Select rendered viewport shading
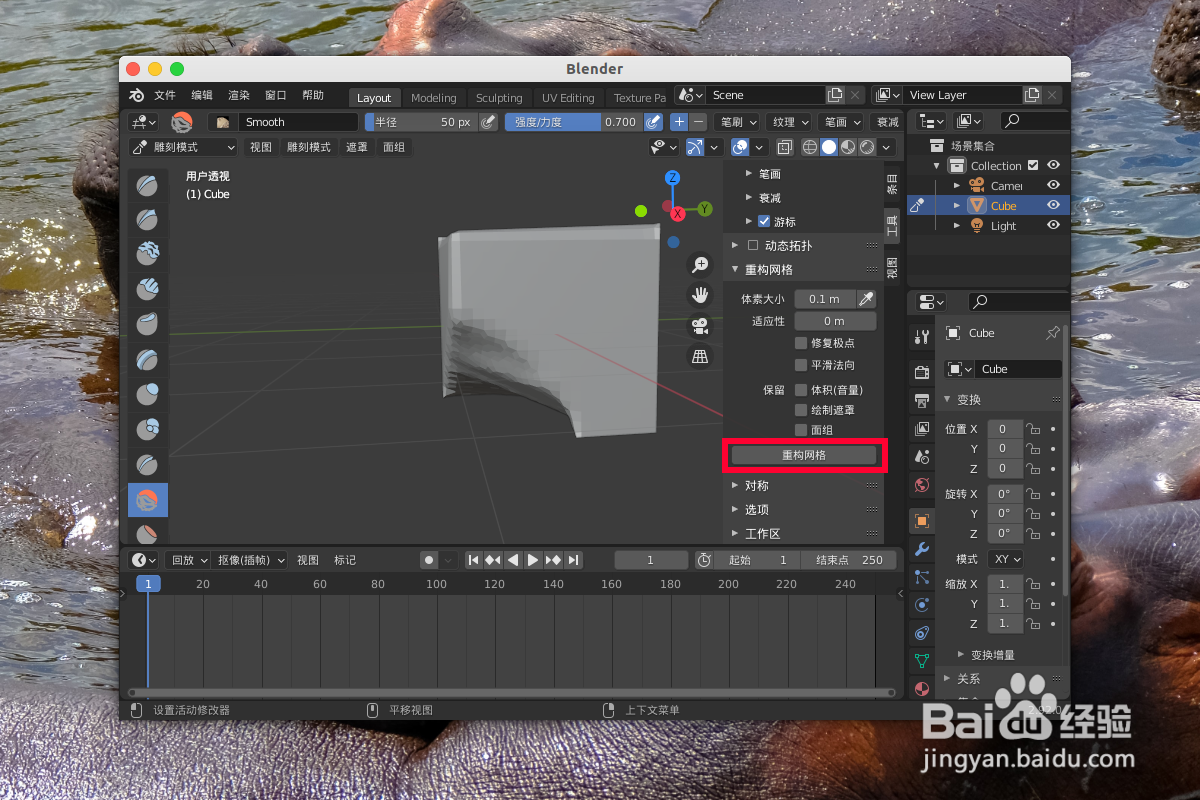 867,147
